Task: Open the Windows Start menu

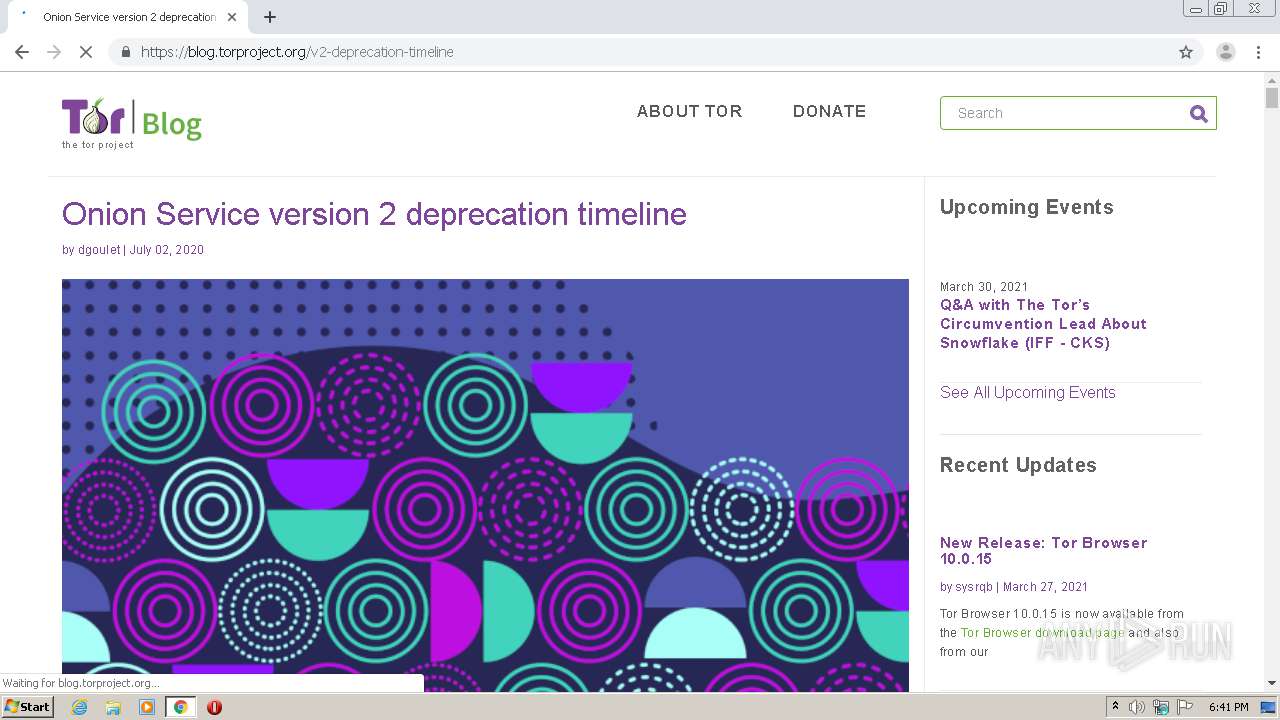Action: coord(28,707)
